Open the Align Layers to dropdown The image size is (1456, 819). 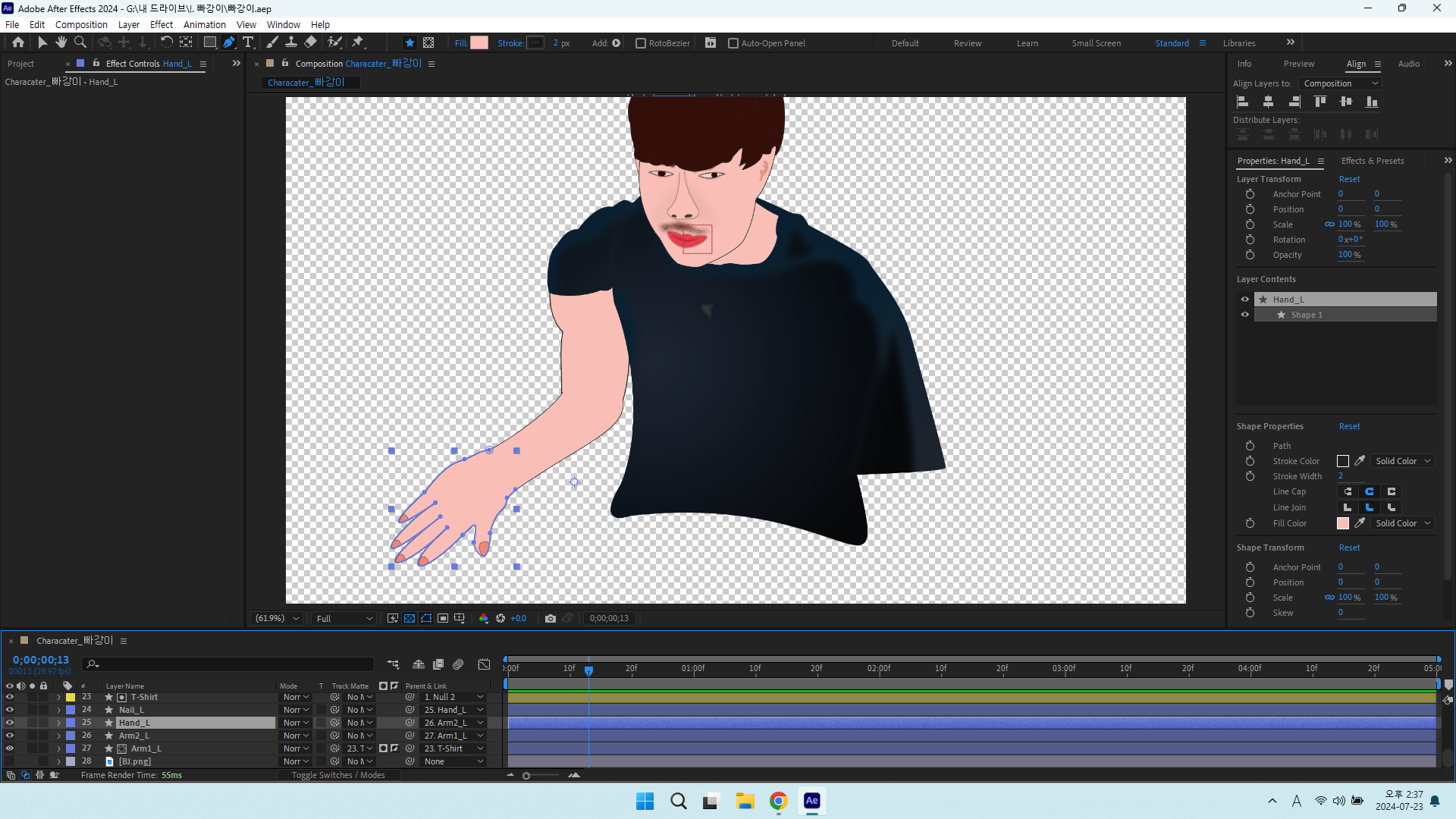tap(1341, 83)
